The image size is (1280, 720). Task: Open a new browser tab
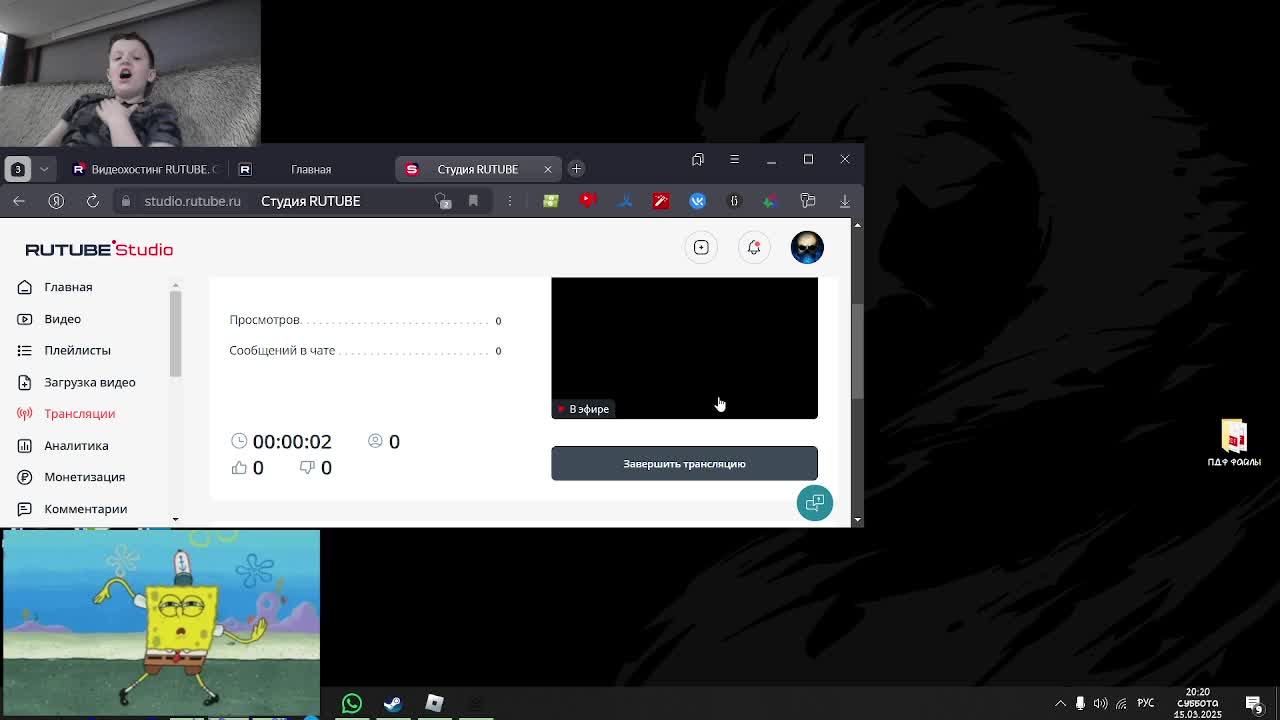click(576, 169)
